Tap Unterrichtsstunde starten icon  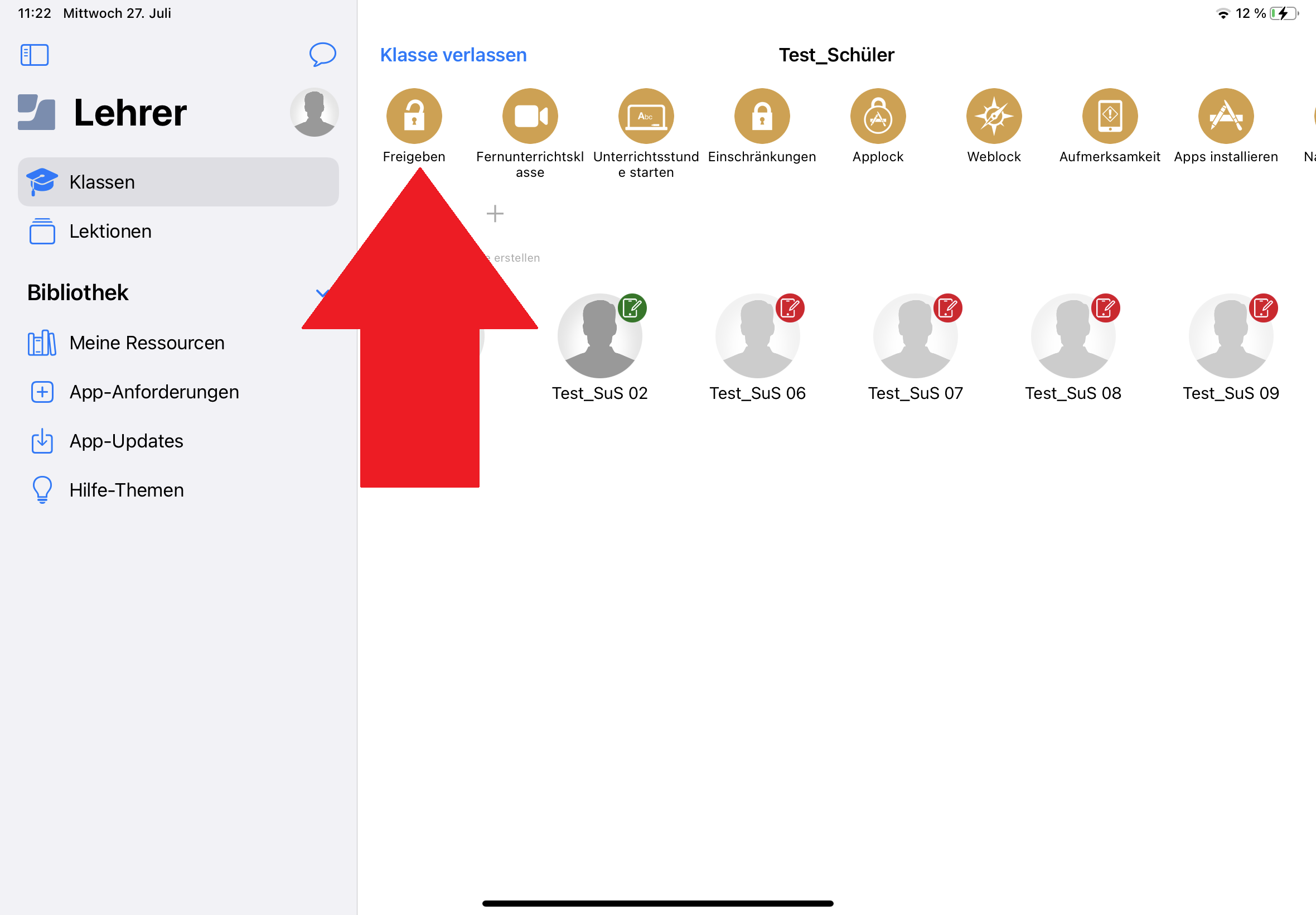click(x=646, y=116)
